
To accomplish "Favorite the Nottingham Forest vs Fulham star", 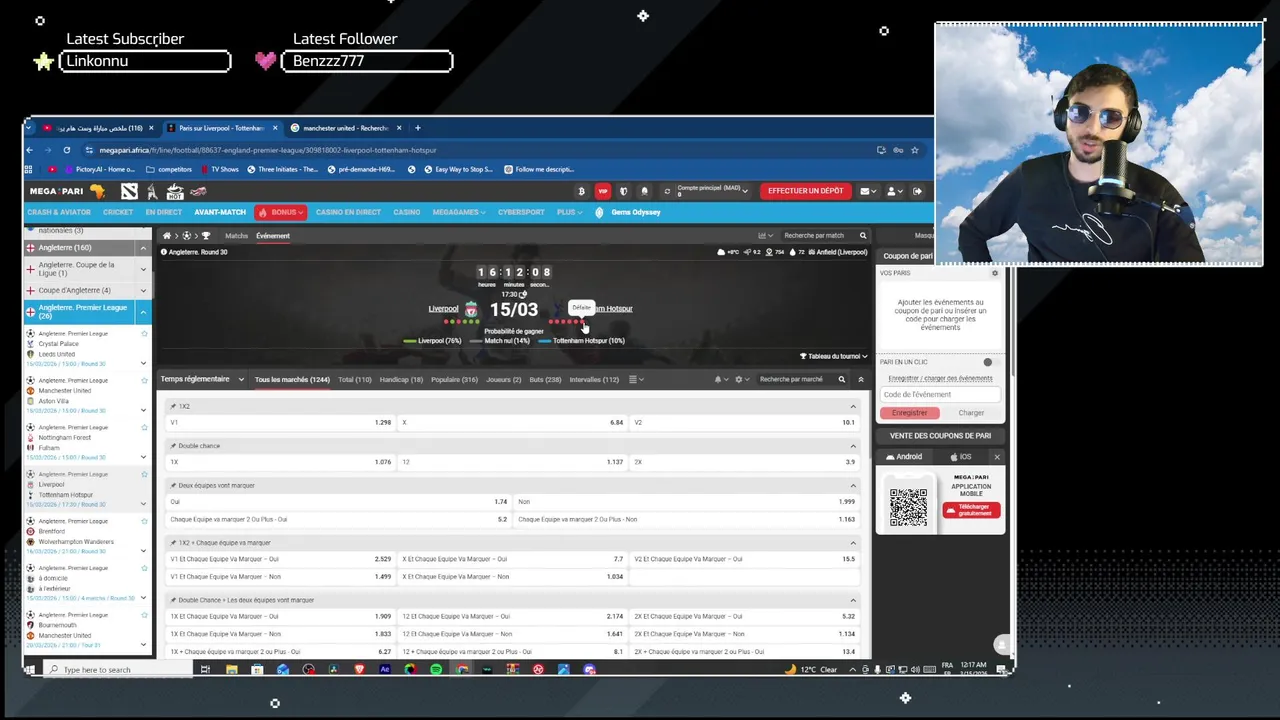I will [x=144, y=427].
